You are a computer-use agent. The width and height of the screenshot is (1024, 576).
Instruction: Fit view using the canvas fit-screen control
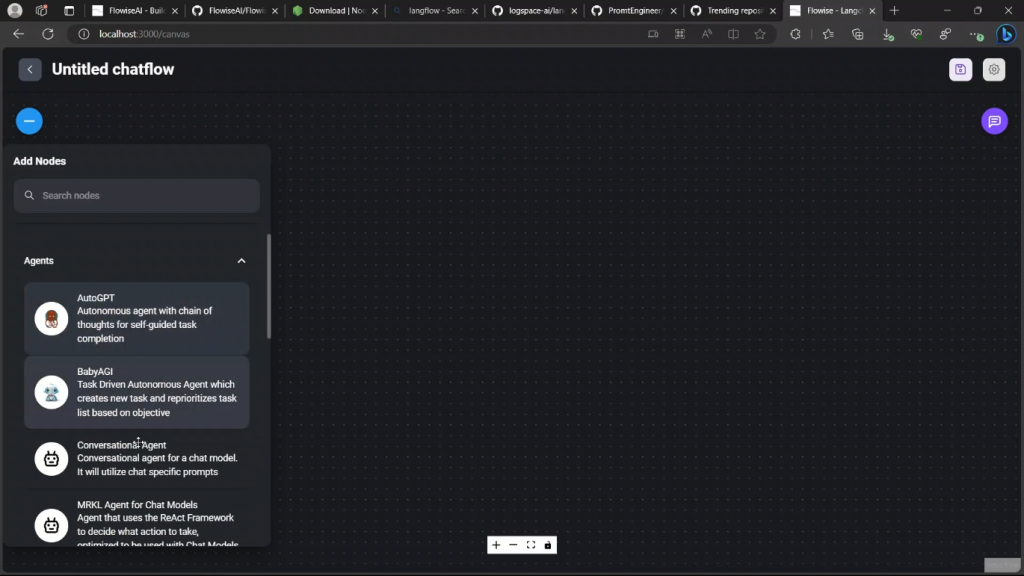(531, 545)
